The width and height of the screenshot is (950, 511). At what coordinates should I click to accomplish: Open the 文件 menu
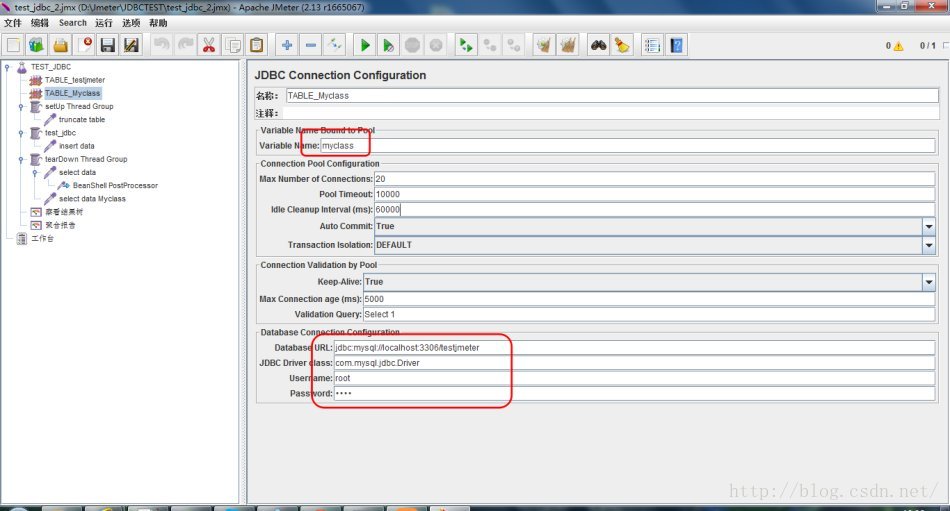click(x=13, y=23)
